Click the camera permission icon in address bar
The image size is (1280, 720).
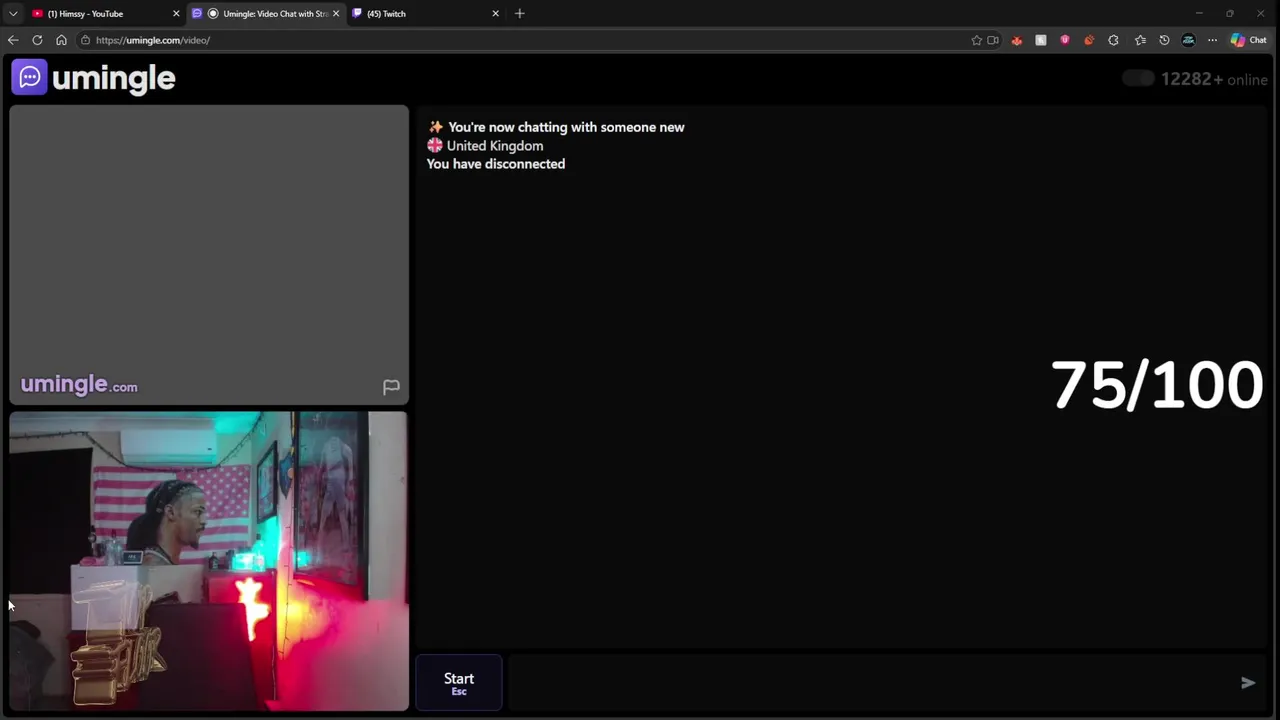(993, 40)
